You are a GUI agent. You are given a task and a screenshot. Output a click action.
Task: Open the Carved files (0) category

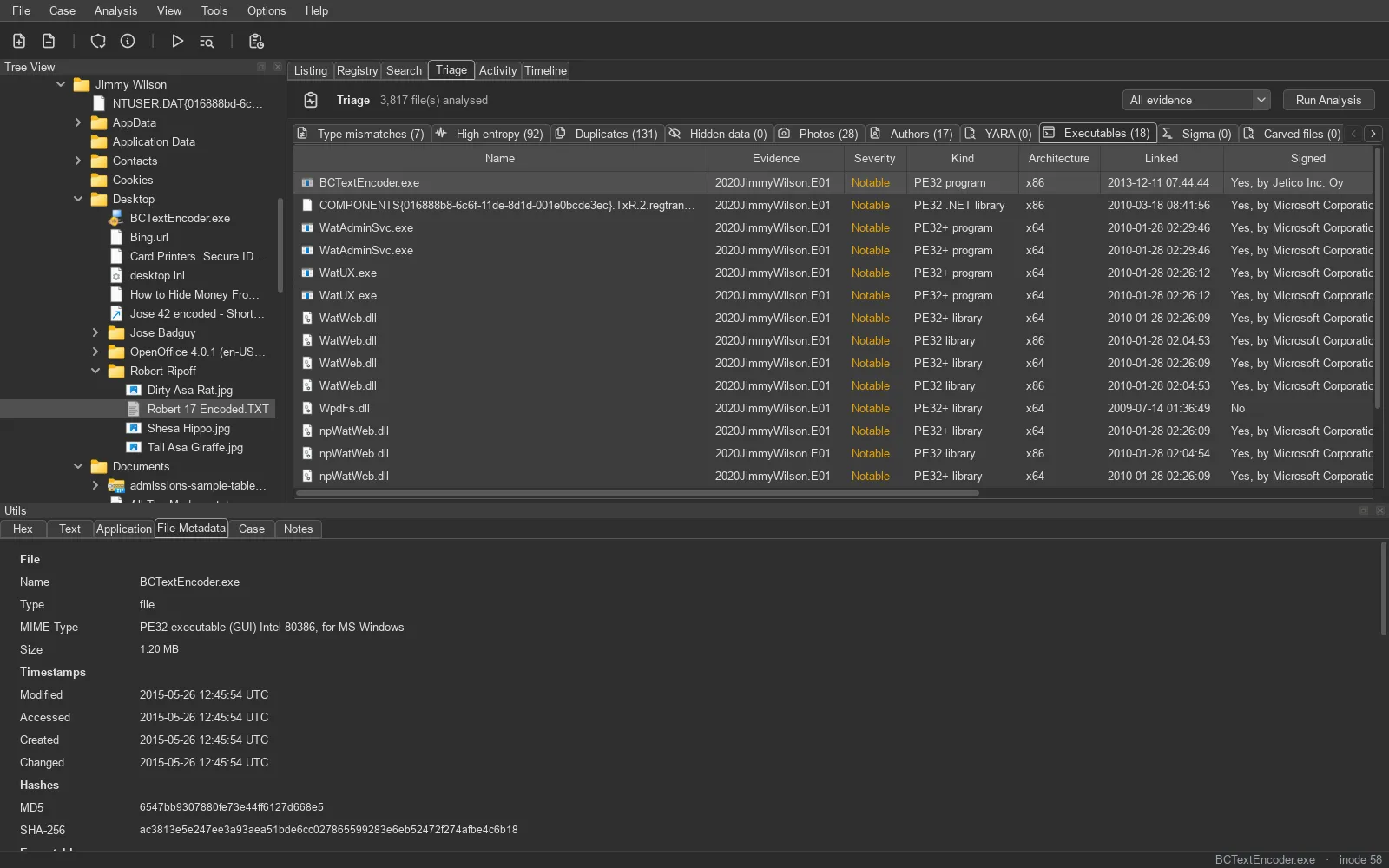(x=1292, y=134)
